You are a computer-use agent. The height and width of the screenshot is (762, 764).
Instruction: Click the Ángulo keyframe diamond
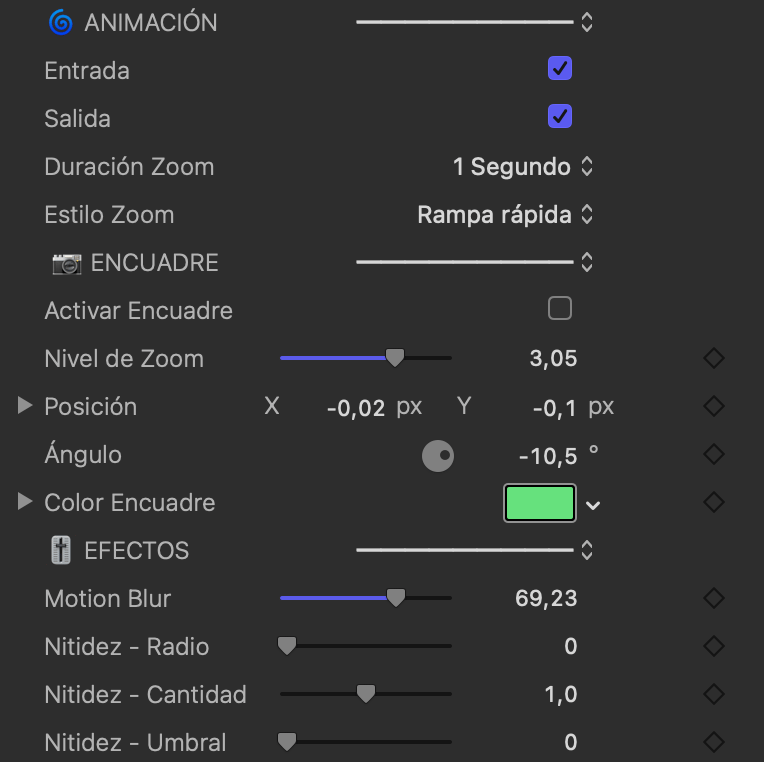pyautogui.click(x=713, y=454)
